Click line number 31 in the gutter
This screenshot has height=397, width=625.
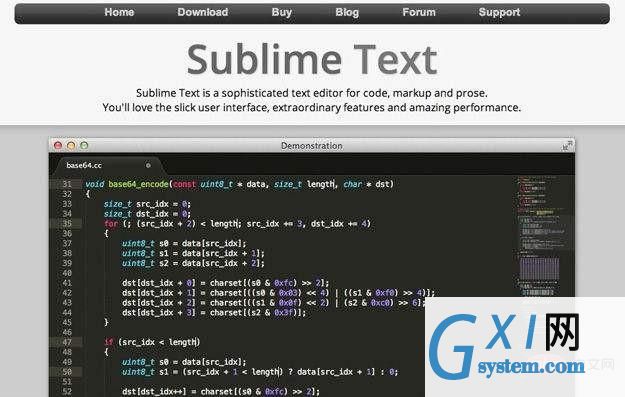pyautogui.click(x=67, y=184)
